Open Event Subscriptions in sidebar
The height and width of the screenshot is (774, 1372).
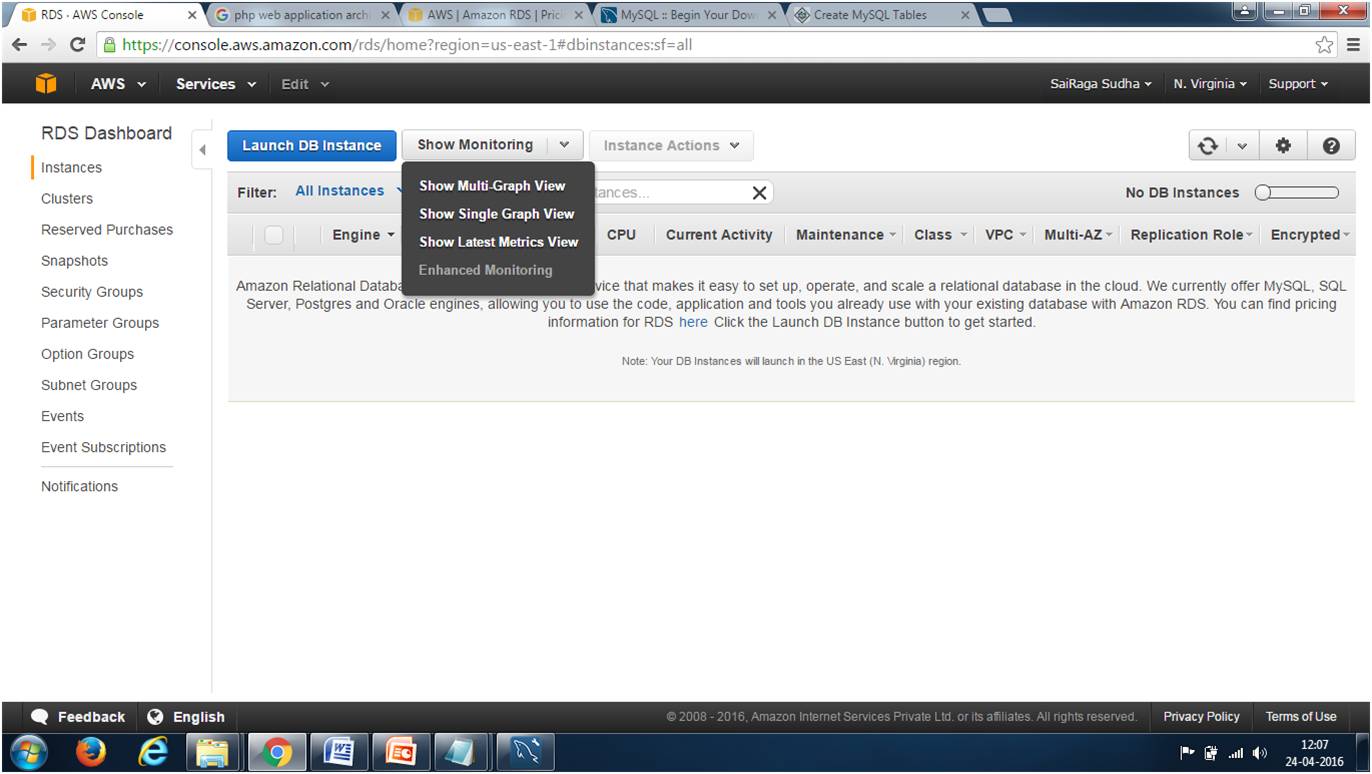[x=103, y=447]
